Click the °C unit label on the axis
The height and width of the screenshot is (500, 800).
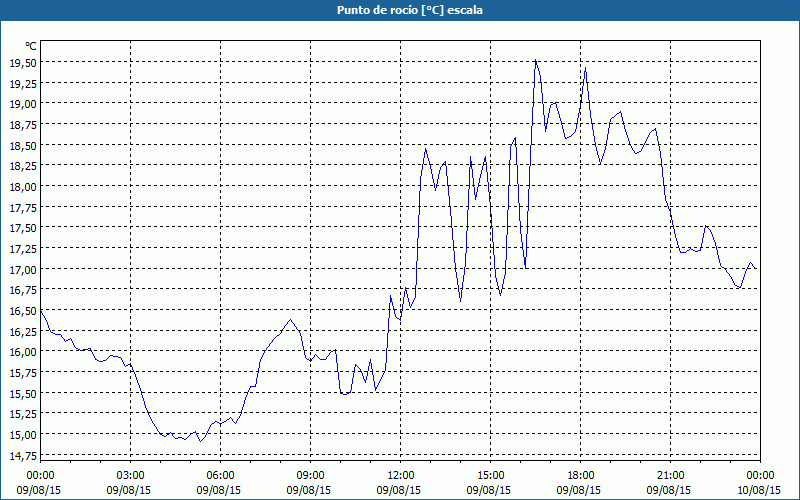tap(31, 46)
